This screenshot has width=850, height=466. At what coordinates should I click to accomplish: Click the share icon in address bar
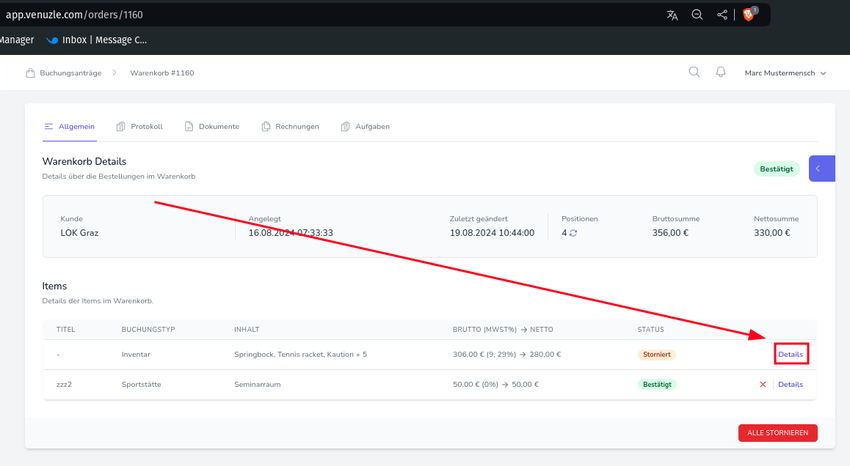(722, 15)
